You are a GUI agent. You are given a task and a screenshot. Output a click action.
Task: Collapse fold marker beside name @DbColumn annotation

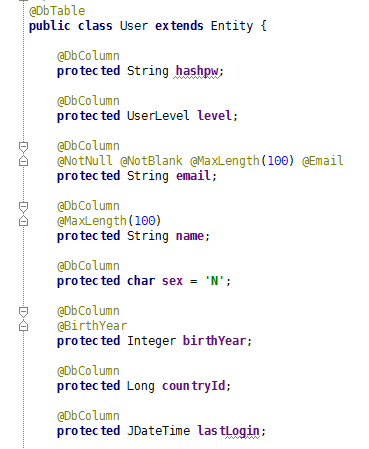[23, 206]
